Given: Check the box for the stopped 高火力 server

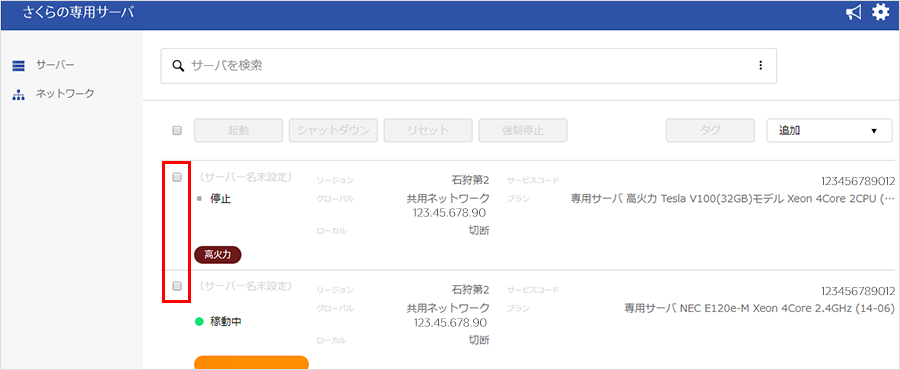Looking at the screenshot, I should [x=177, y=177].
